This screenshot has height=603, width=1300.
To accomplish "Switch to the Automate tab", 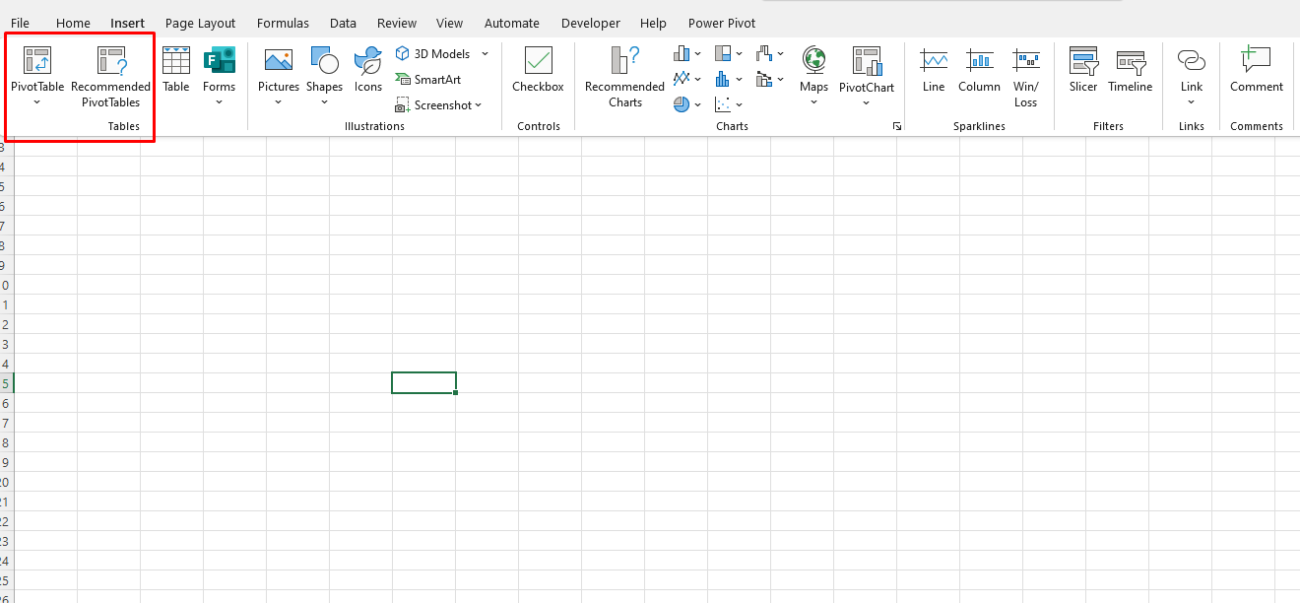I will 512,23.
